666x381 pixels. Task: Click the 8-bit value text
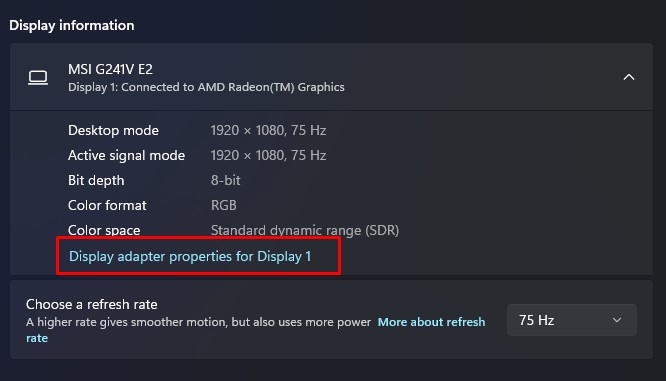coord(226,180)
